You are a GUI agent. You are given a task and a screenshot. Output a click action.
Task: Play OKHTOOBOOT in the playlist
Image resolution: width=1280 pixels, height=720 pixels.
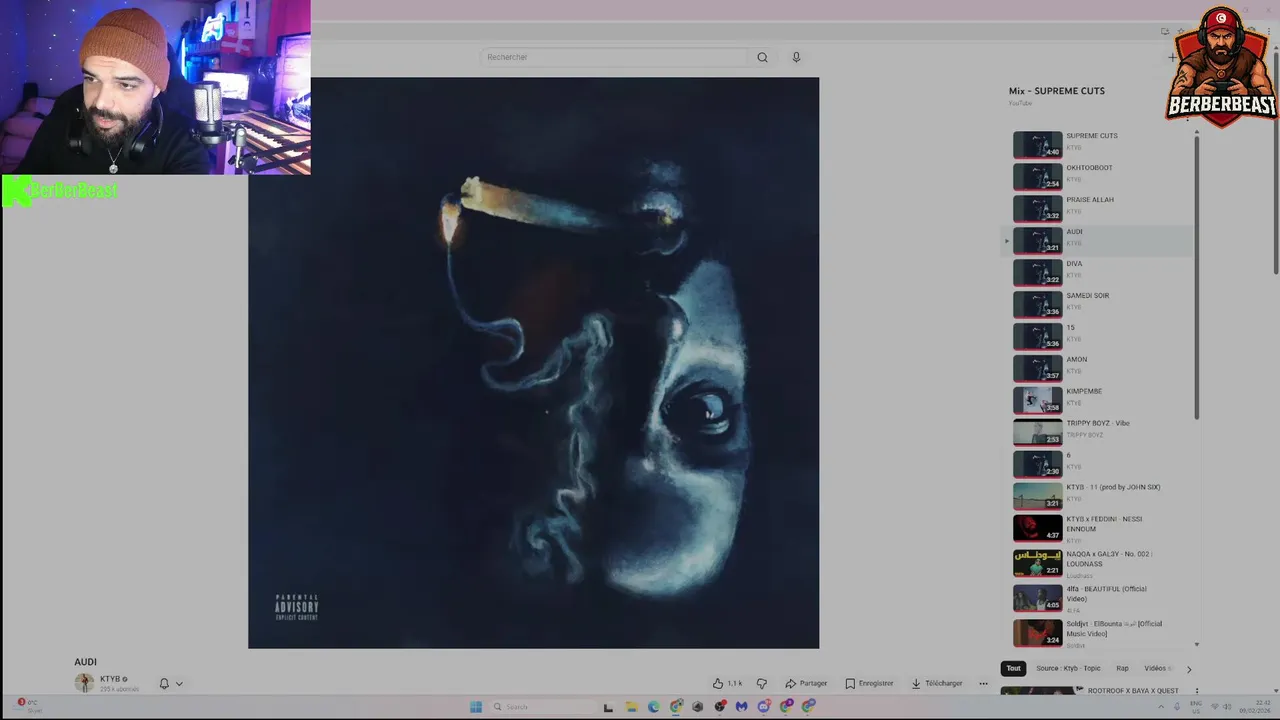tap(1100, 176)
